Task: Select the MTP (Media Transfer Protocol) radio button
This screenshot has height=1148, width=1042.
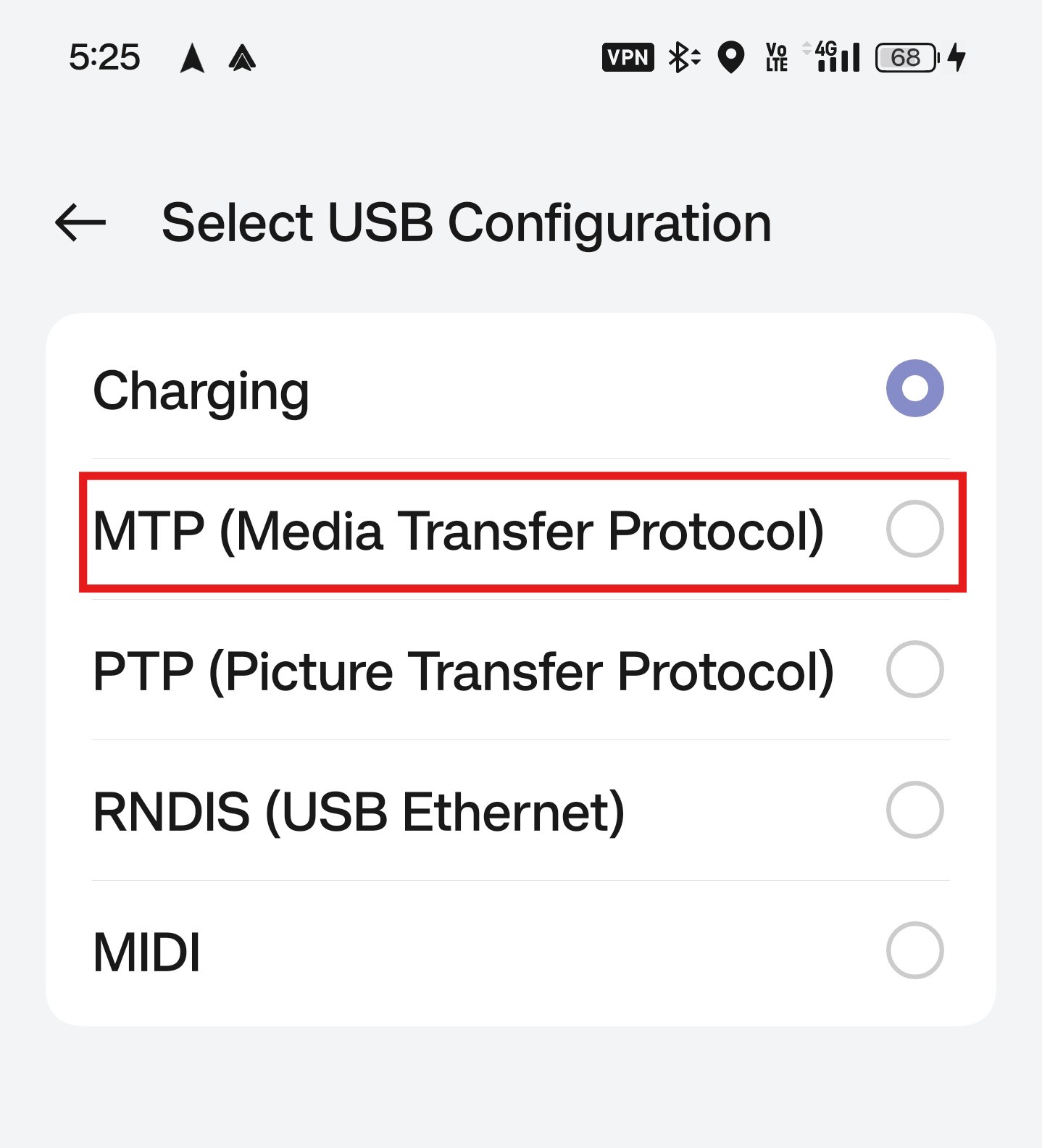Action: (x=915, y=529)
